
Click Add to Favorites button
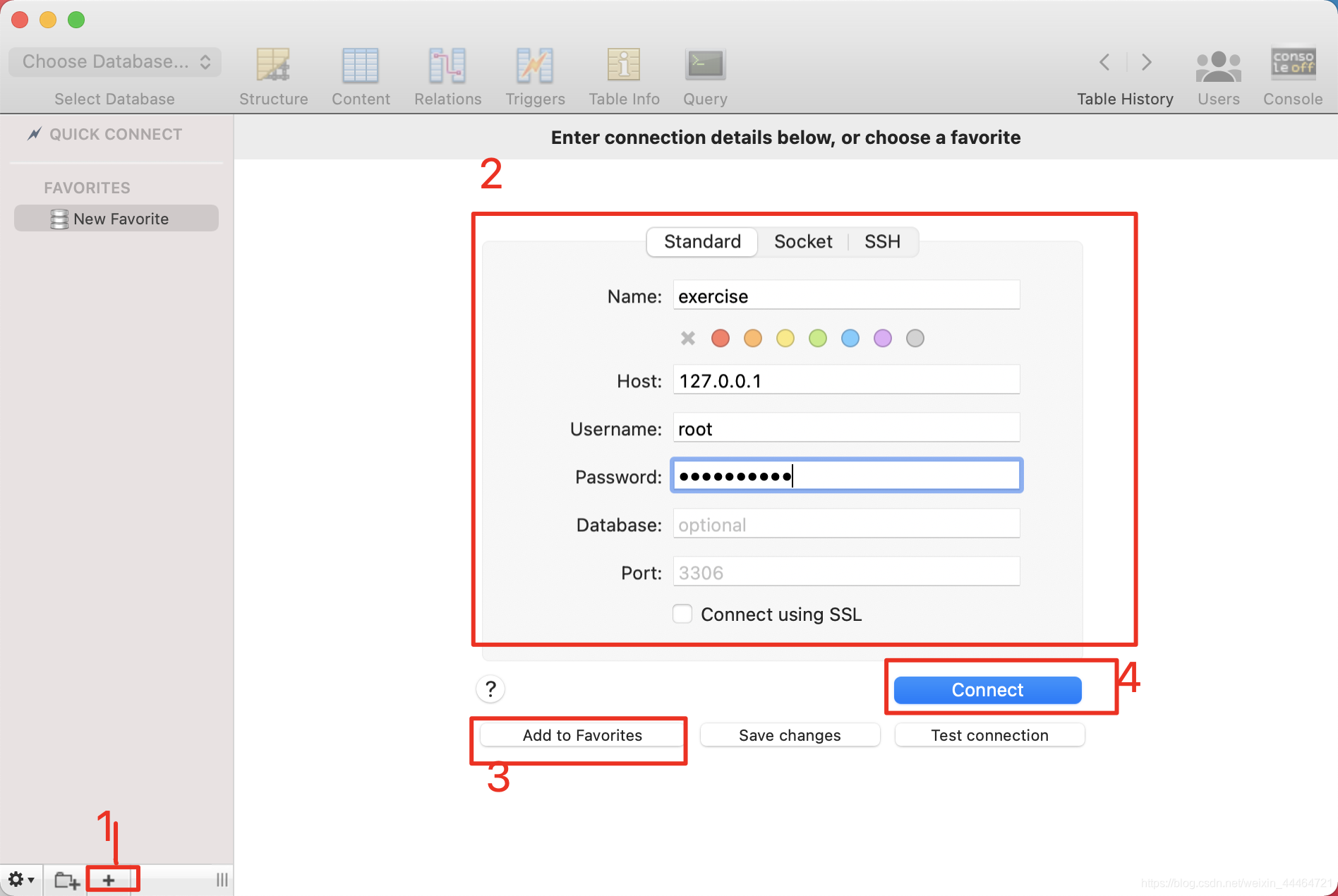point(582,735)
